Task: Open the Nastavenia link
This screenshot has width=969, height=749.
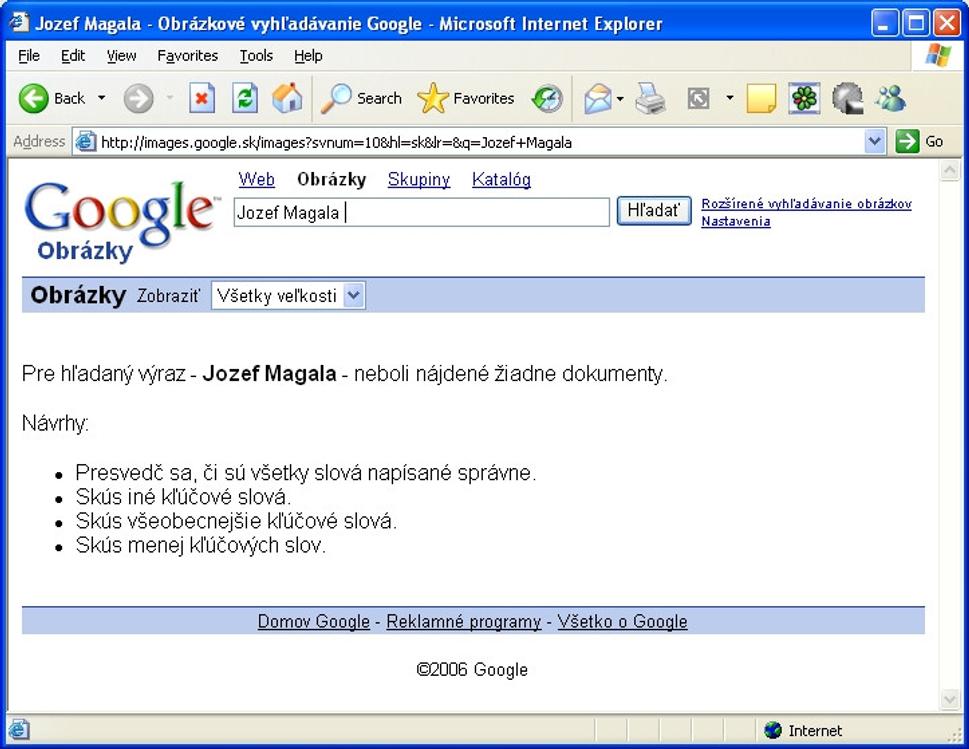Action: click(735, 221)
